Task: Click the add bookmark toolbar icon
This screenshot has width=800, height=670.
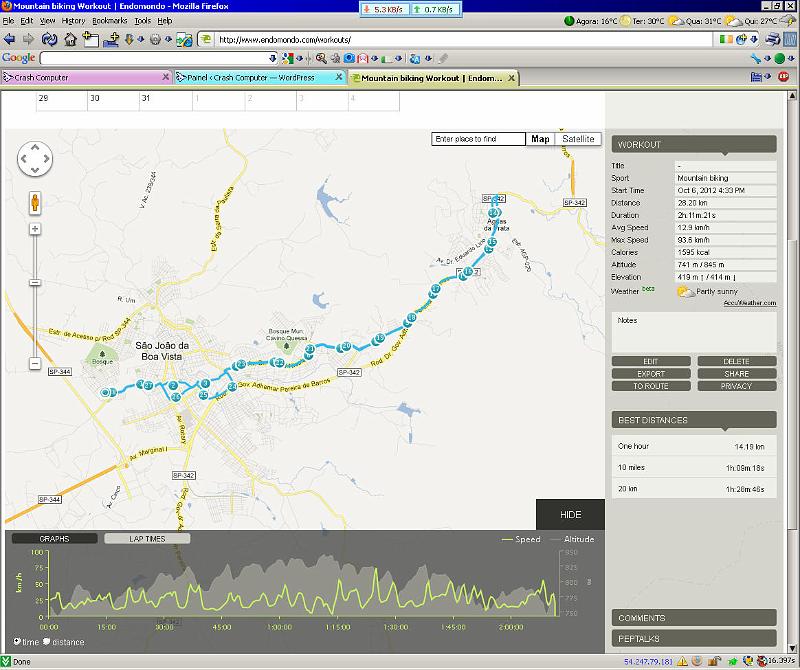Action: pyautogui.click(x=111, y=39)
